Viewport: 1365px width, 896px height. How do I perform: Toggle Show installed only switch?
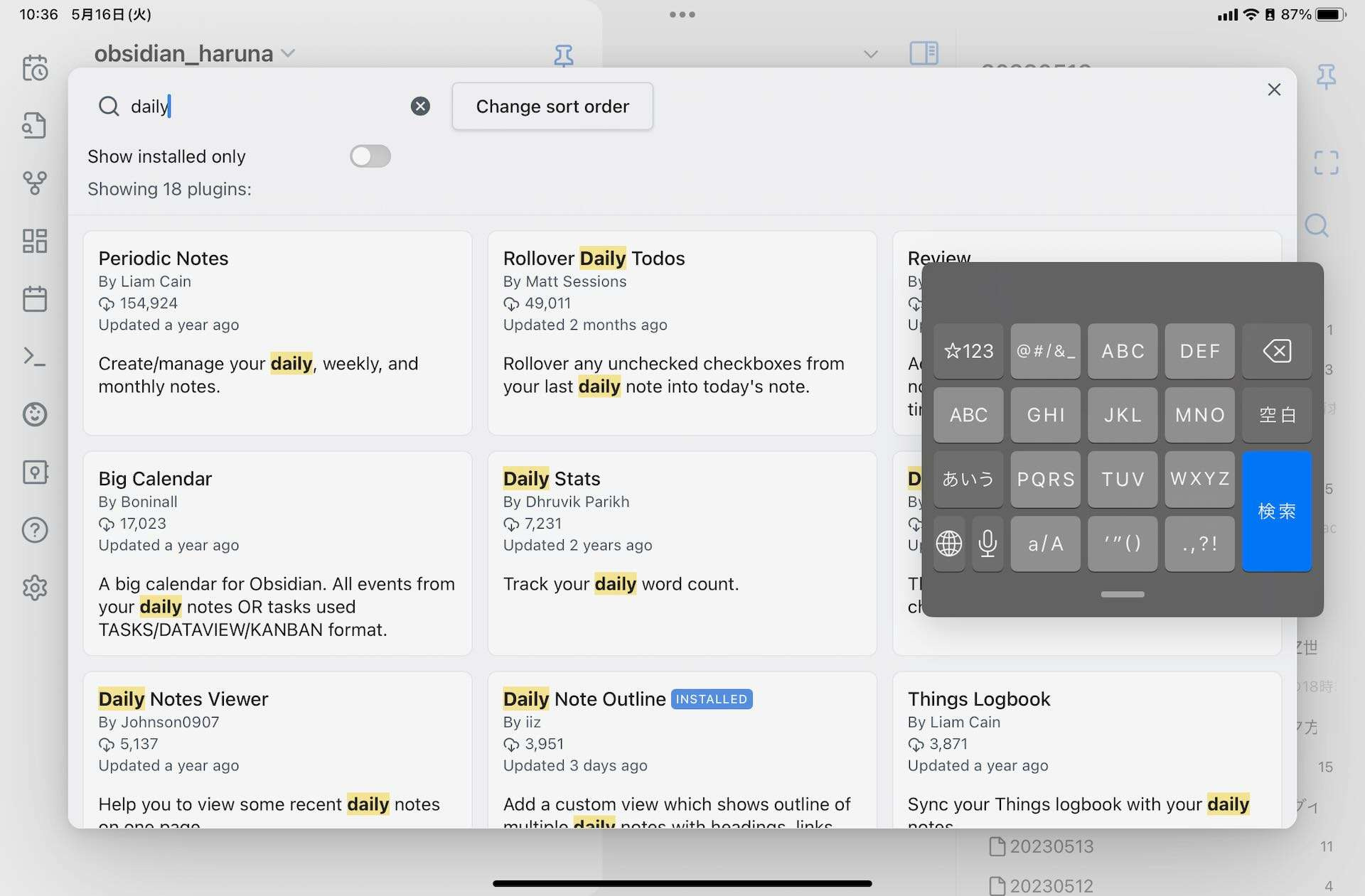tap(370, 156)
